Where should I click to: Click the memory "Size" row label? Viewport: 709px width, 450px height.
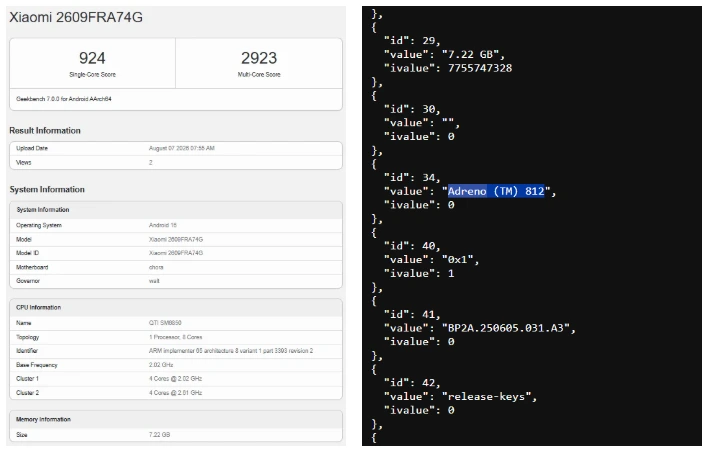click(22, 435)
